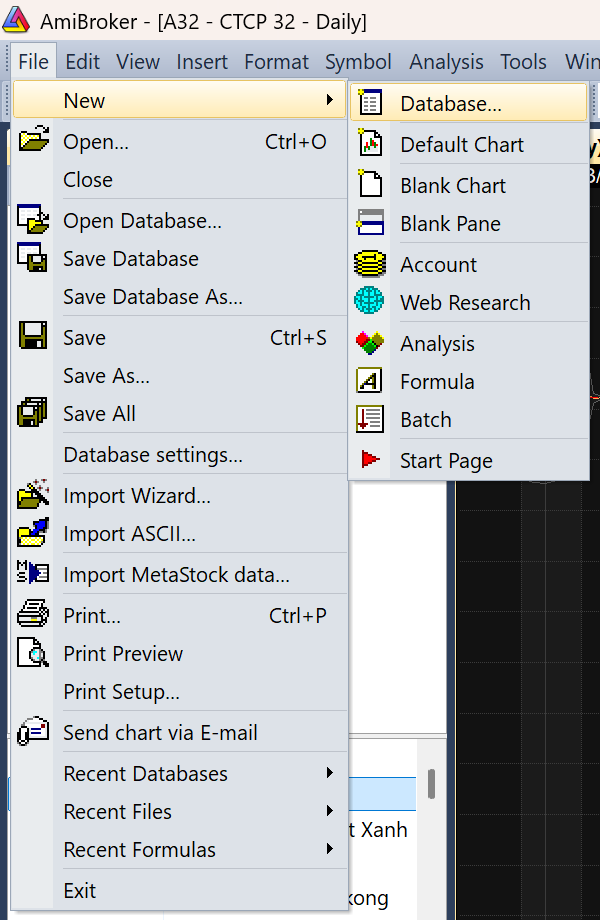Choose Save Database As... entry
This screenshot has height=920, width=600.
point(179,296)
